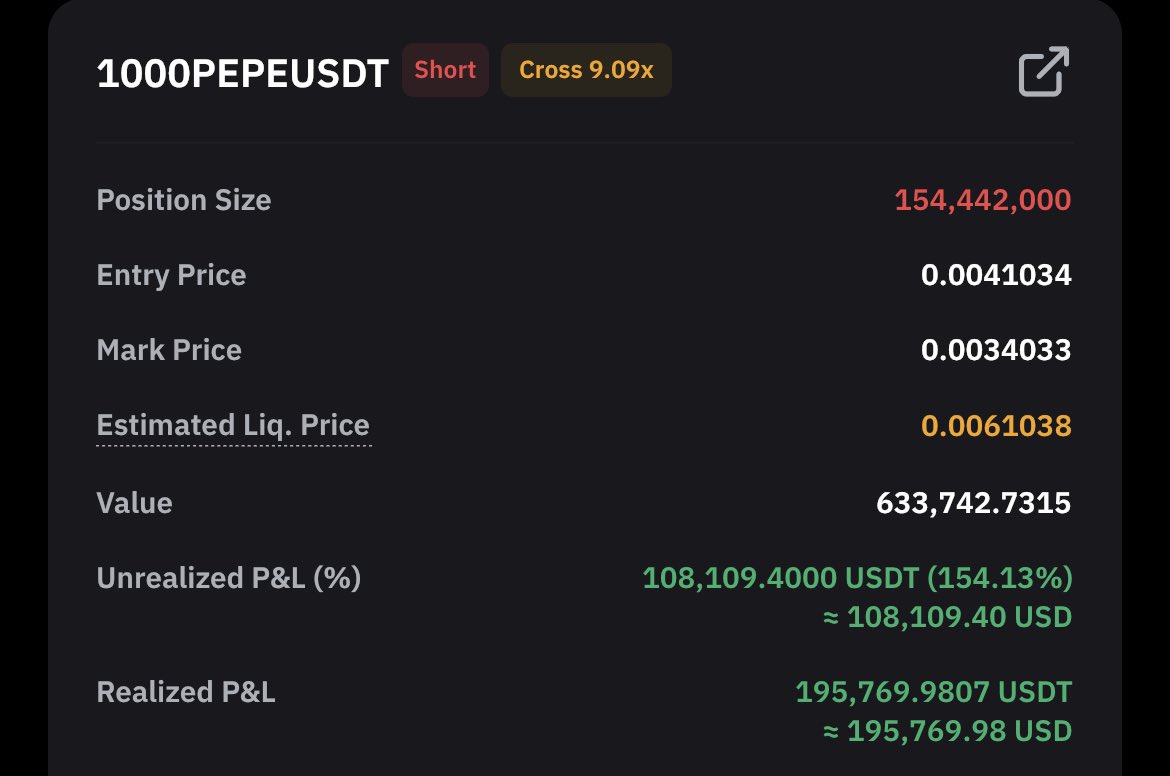Tap the Estimated Liq. Price label

234,425
